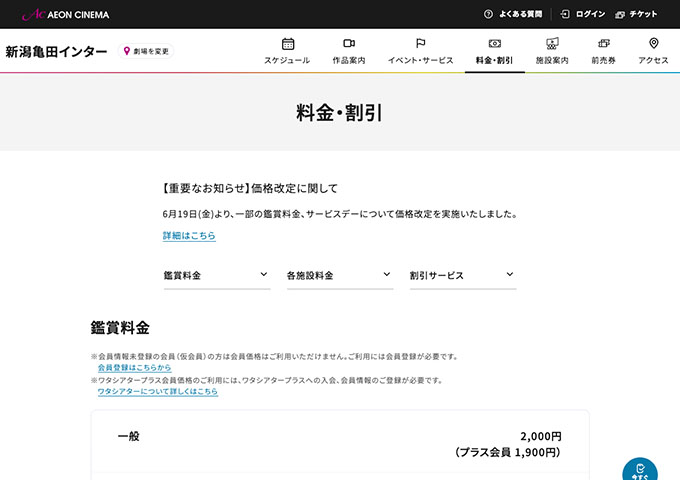Image resolution: width=680 pixels, height=480 pixels.
Task: Open 前売券 menu item
Action: 604,60
